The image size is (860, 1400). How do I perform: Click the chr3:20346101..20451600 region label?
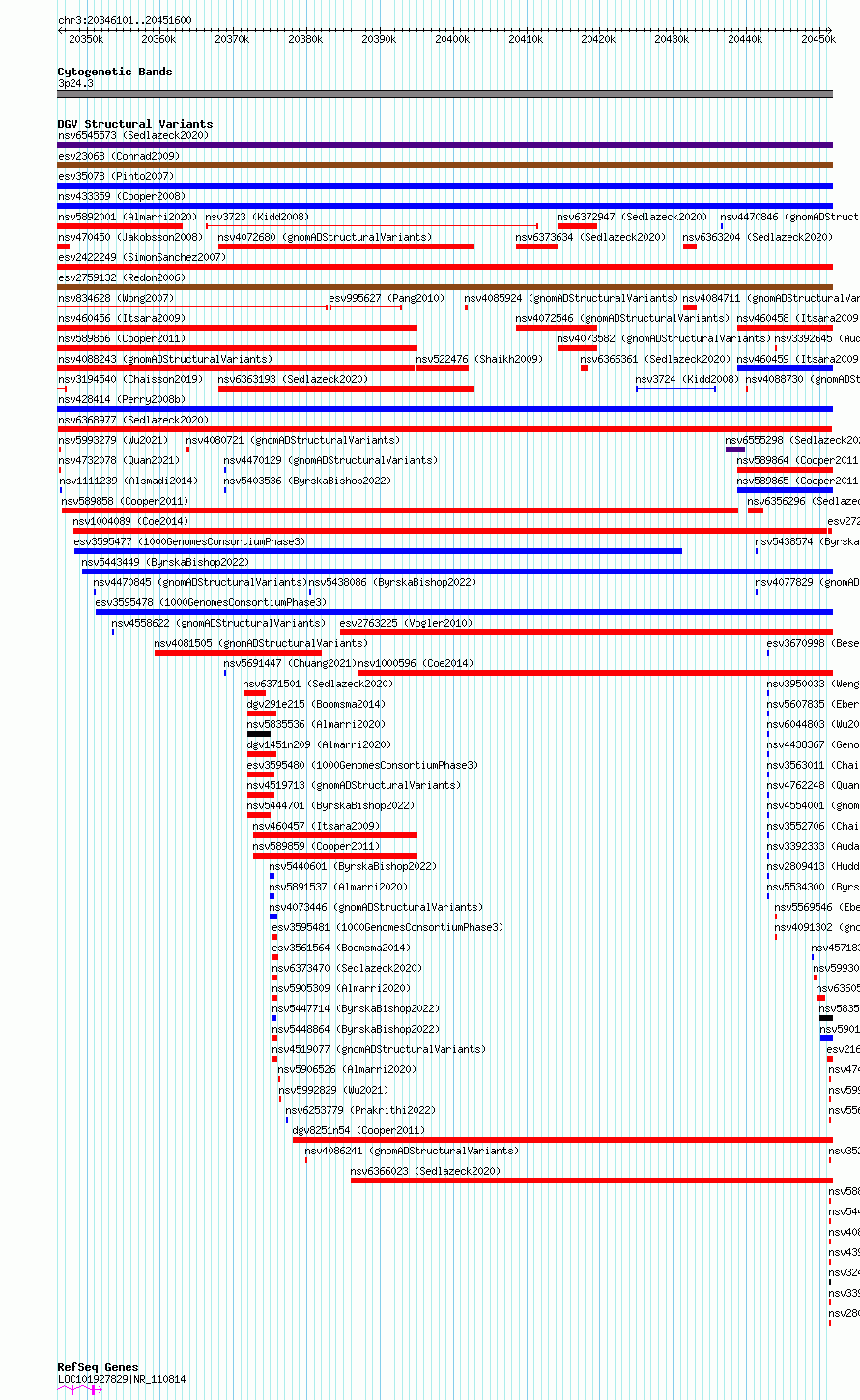coord(125,20)
